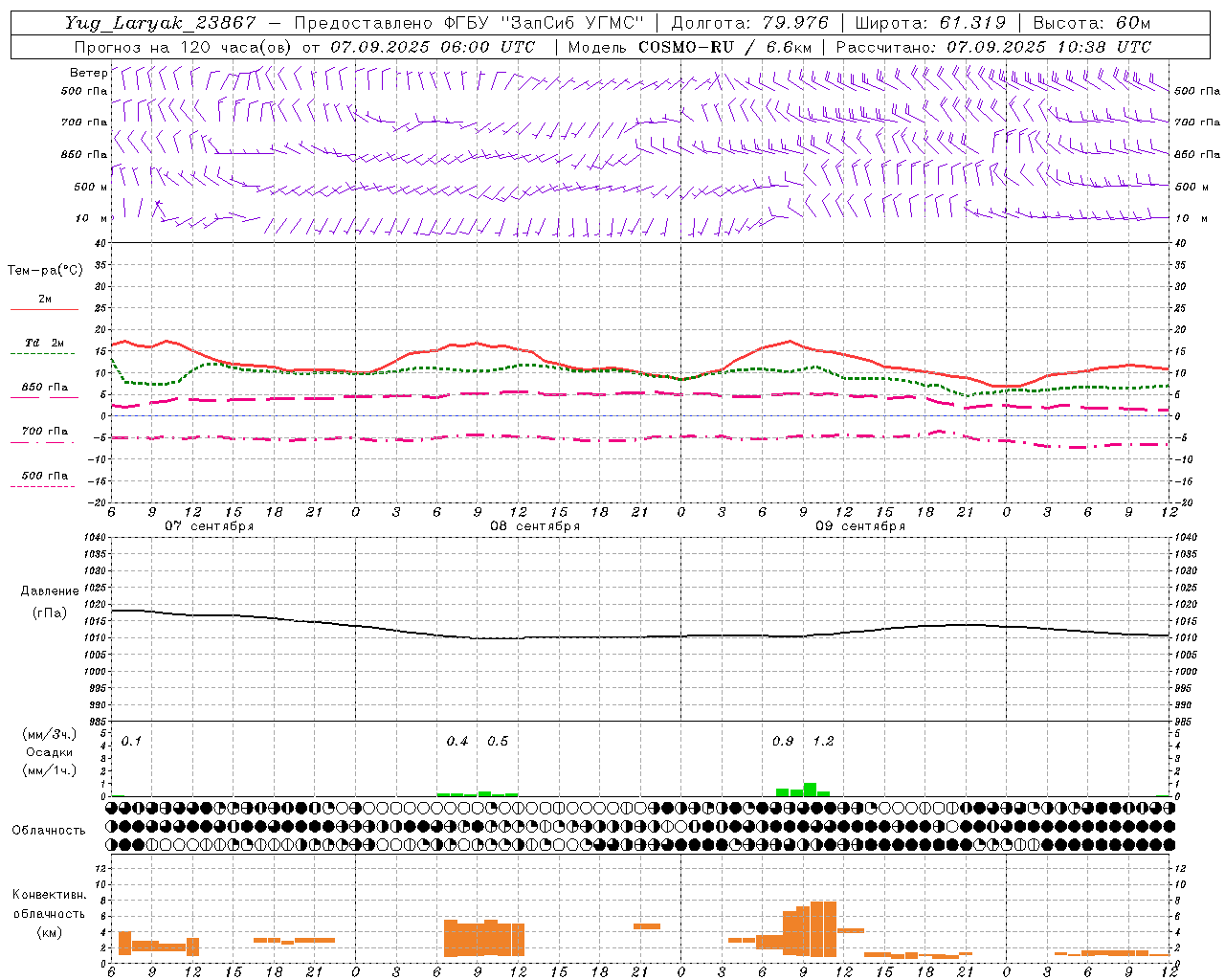This screenshot has height=980, width=1225.
Task: Click the 0.4 precipitation value
Action: click(457, 742)
